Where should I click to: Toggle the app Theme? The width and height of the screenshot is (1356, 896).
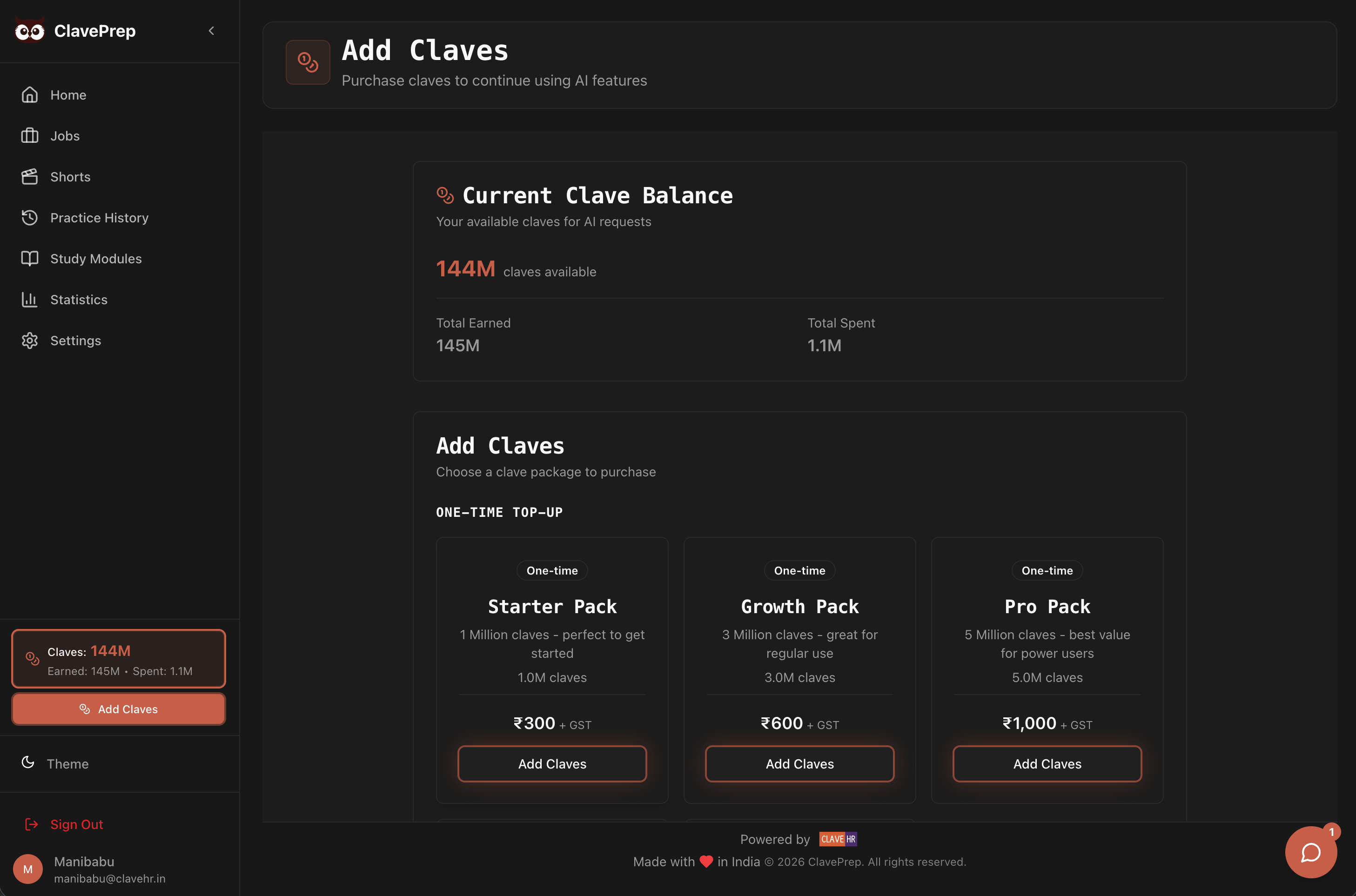(67, 763)
